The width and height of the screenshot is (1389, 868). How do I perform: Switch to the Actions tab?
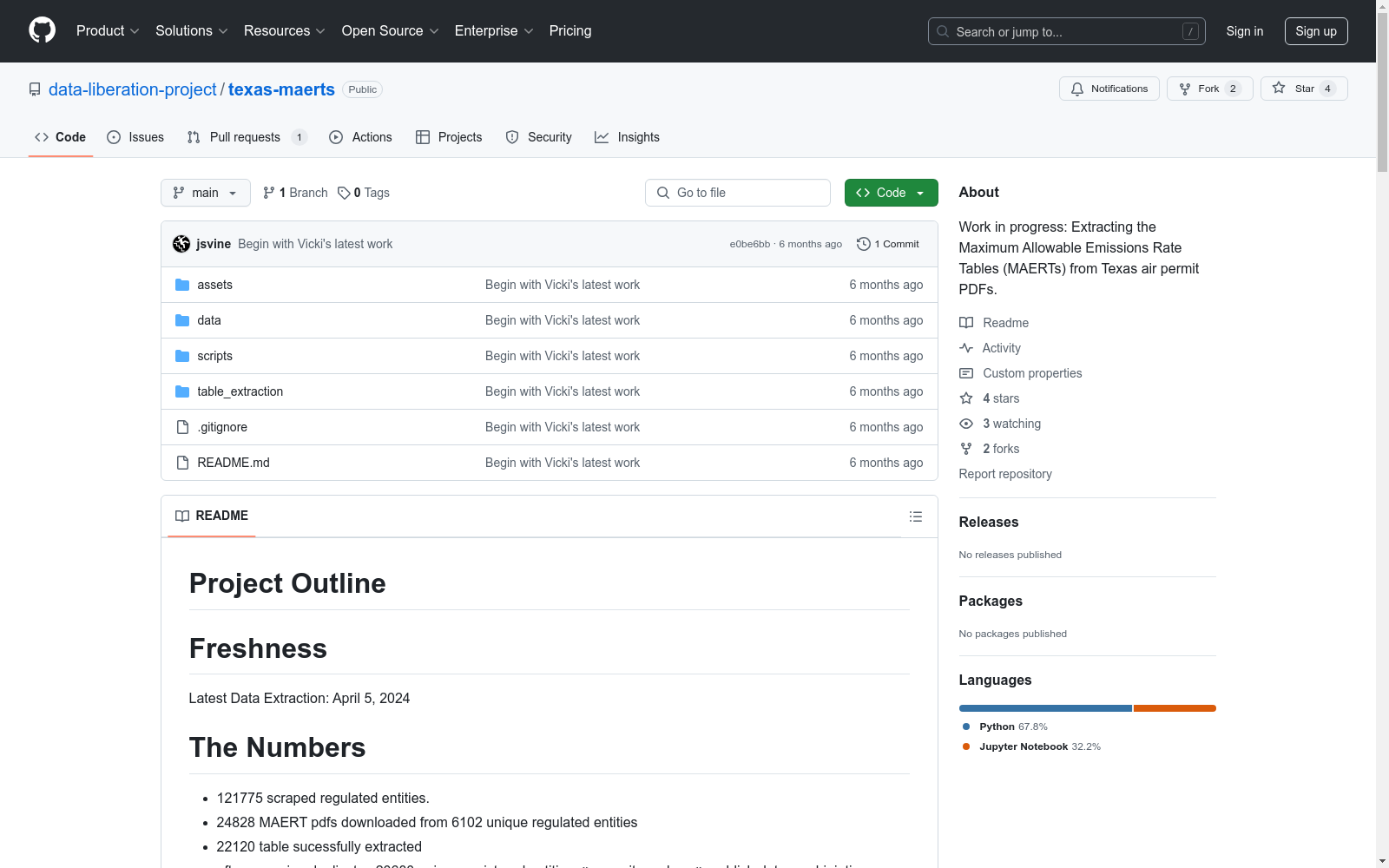click(360, 137)
